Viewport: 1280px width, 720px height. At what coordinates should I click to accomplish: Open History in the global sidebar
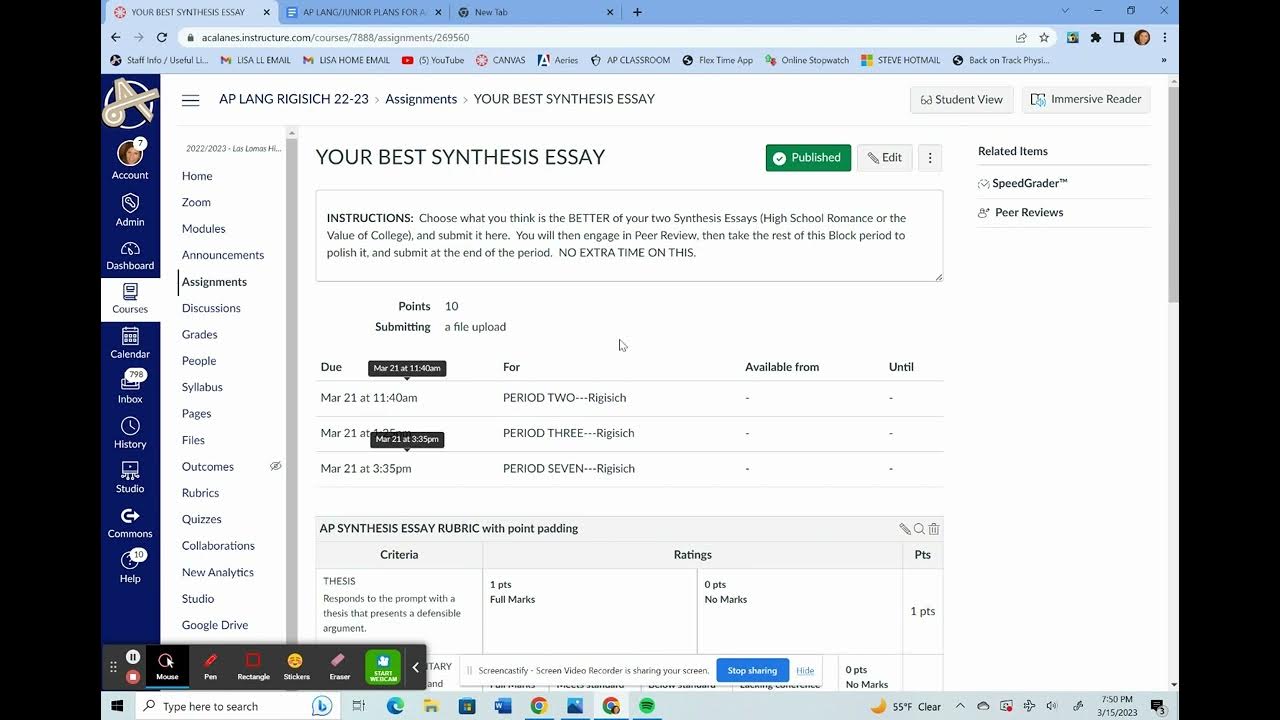(x=130, y=432)
